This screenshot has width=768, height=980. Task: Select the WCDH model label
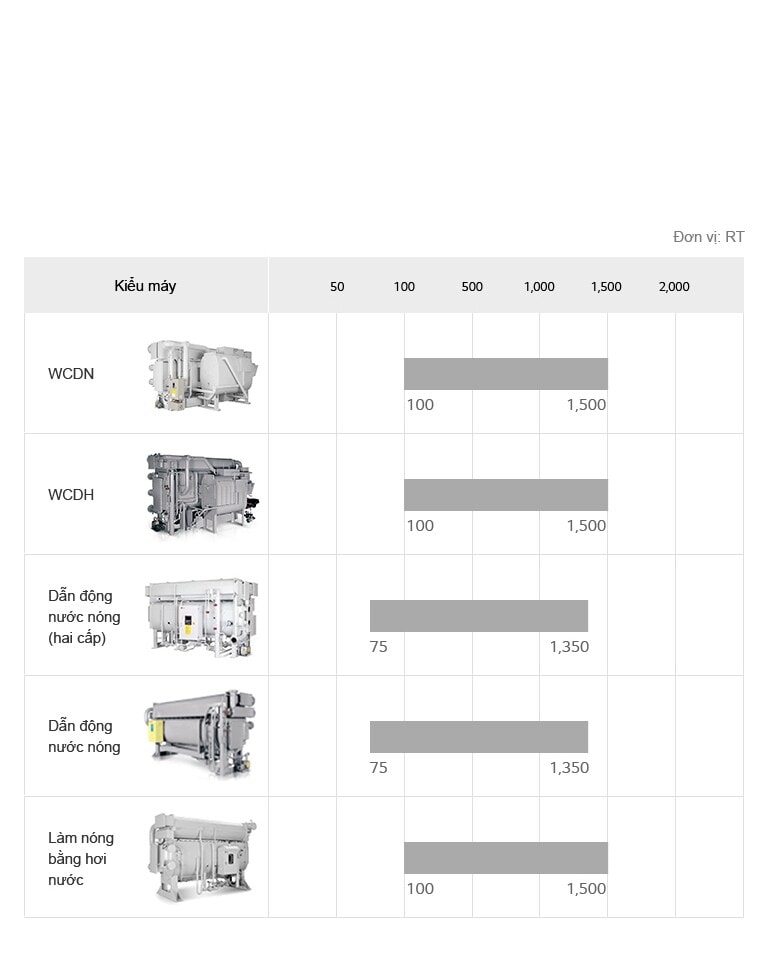click(71, 495)
